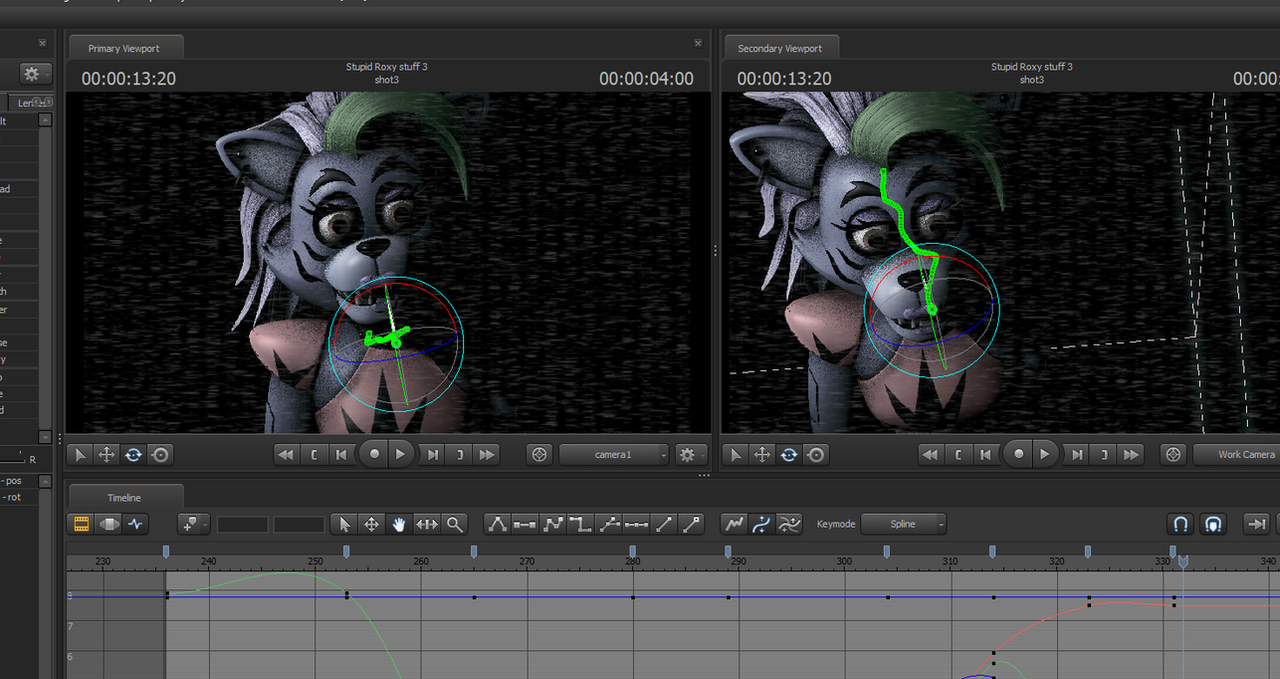Step back one frame in Primary Viewport

[x=341, y=454]
